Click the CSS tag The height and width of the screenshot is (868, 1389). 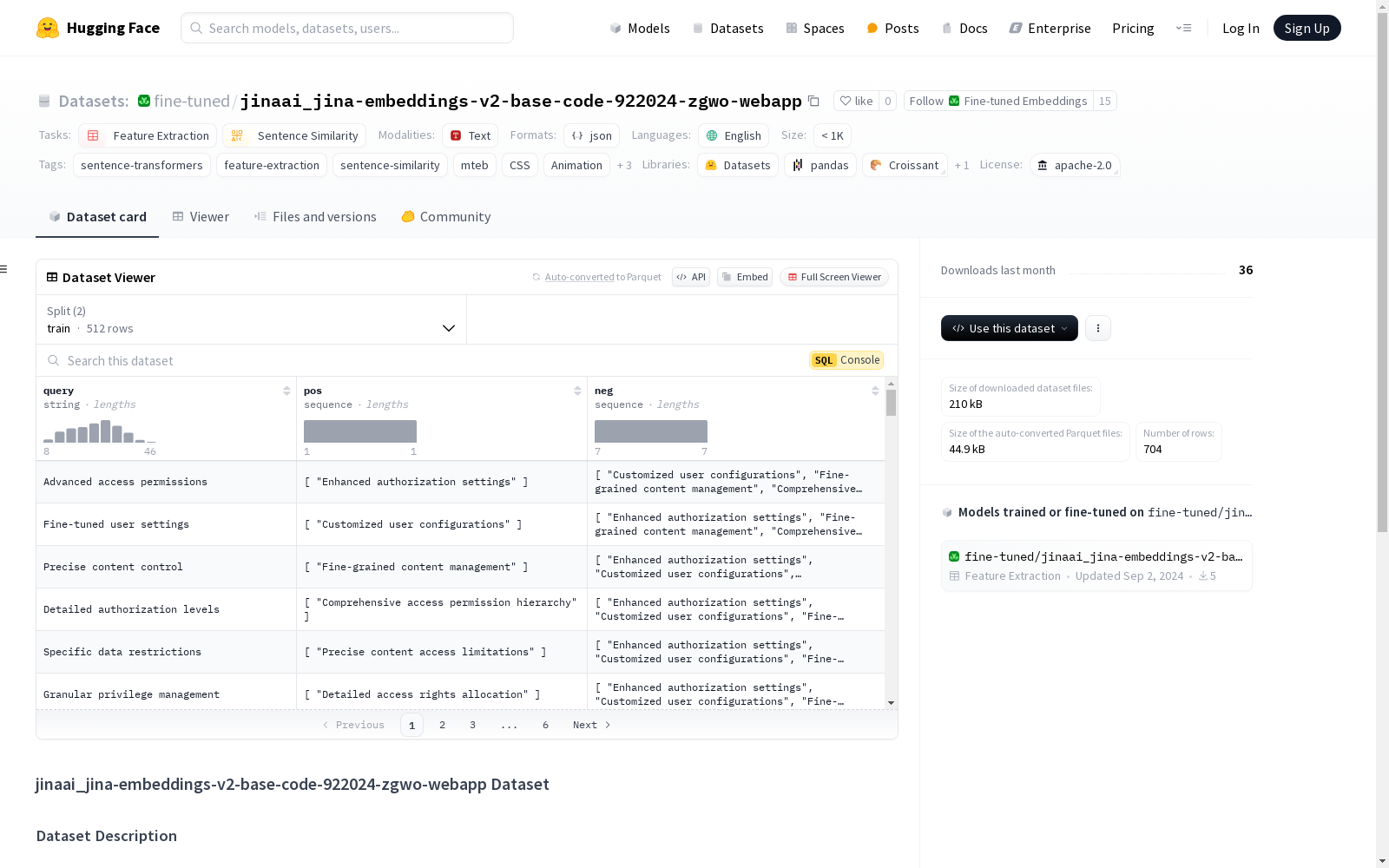[x=520, y=165]
